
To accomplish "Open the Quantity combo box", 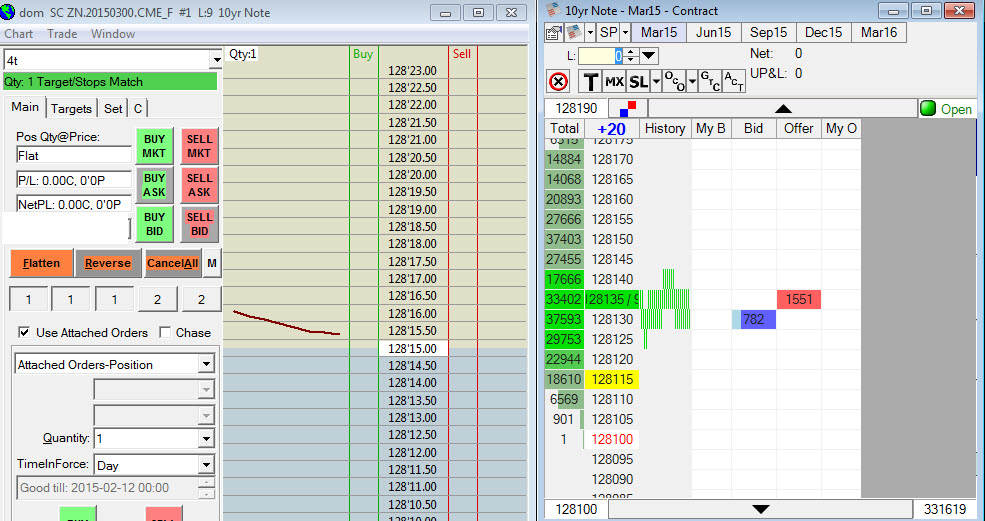I will [206, 439].
